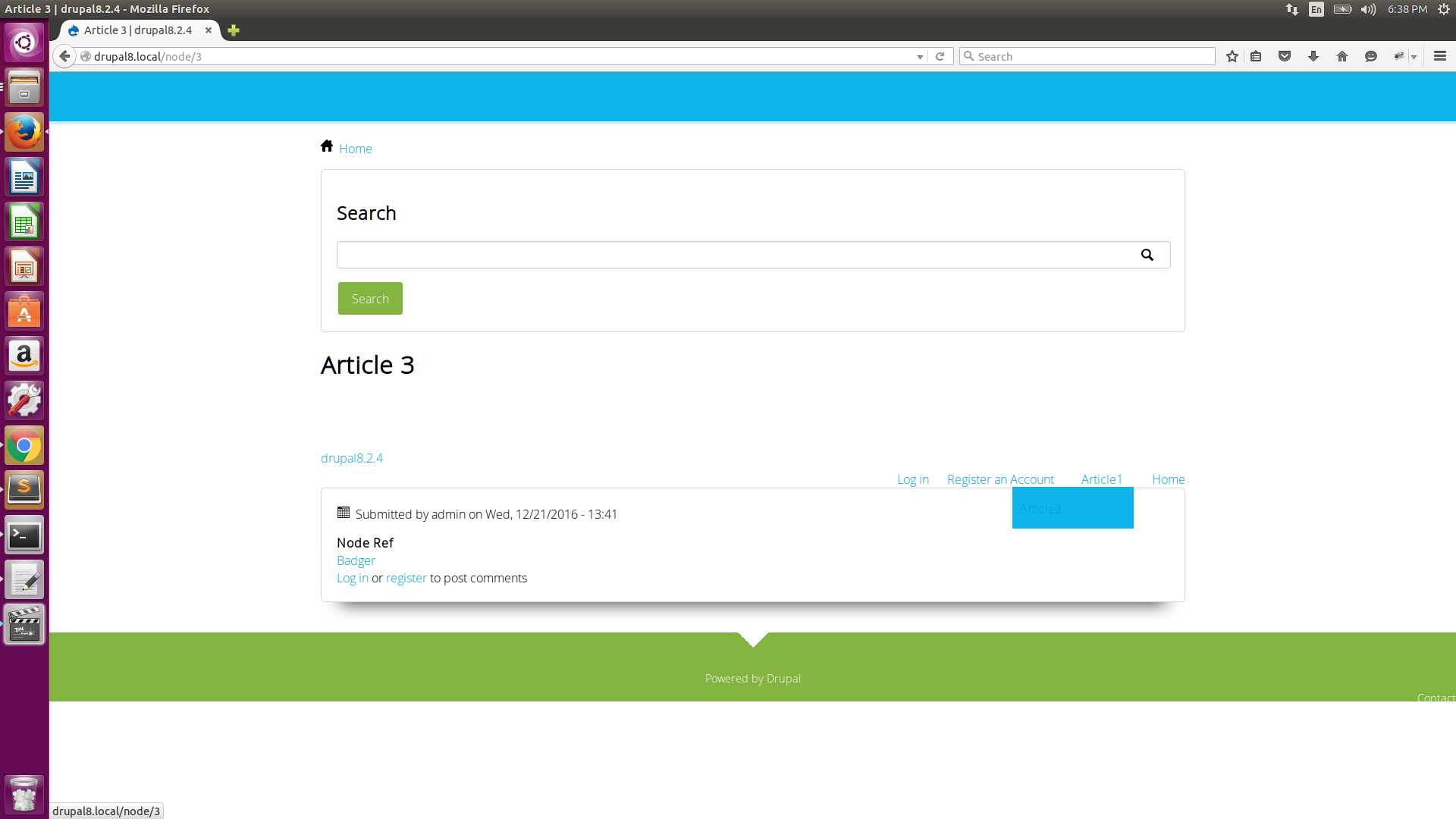Screen dimensions: 1456x819
Task: Open the downloads arrow icon
Action: [1313, 56]
